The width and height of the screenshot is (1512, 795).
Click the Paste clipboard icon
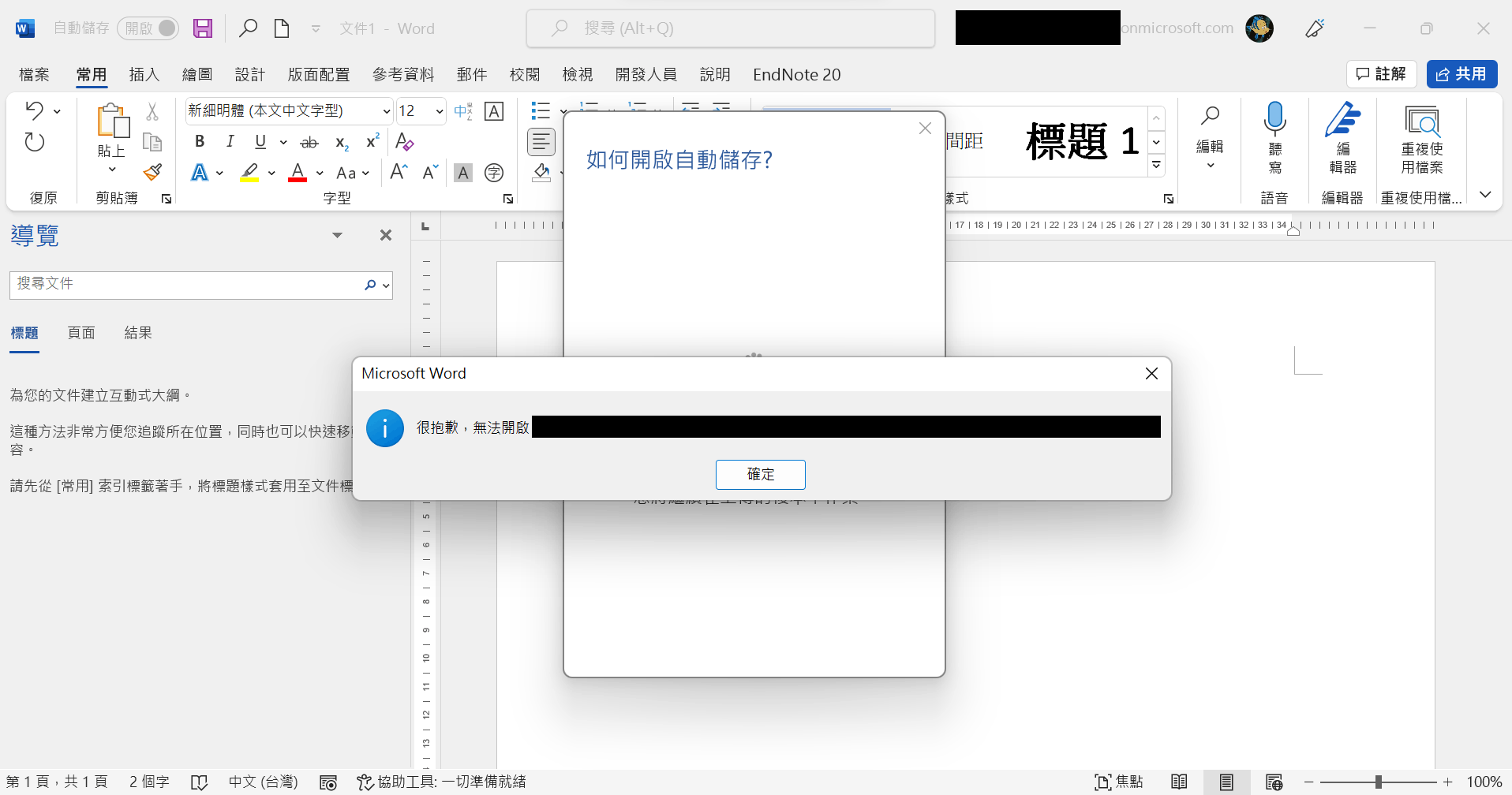(x=113, y=121)
